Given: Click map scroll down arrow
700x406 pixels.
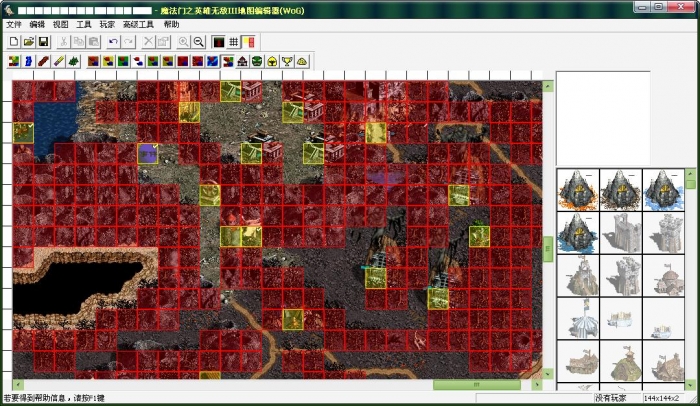Looking at the screenshot, I should [548, 373].
